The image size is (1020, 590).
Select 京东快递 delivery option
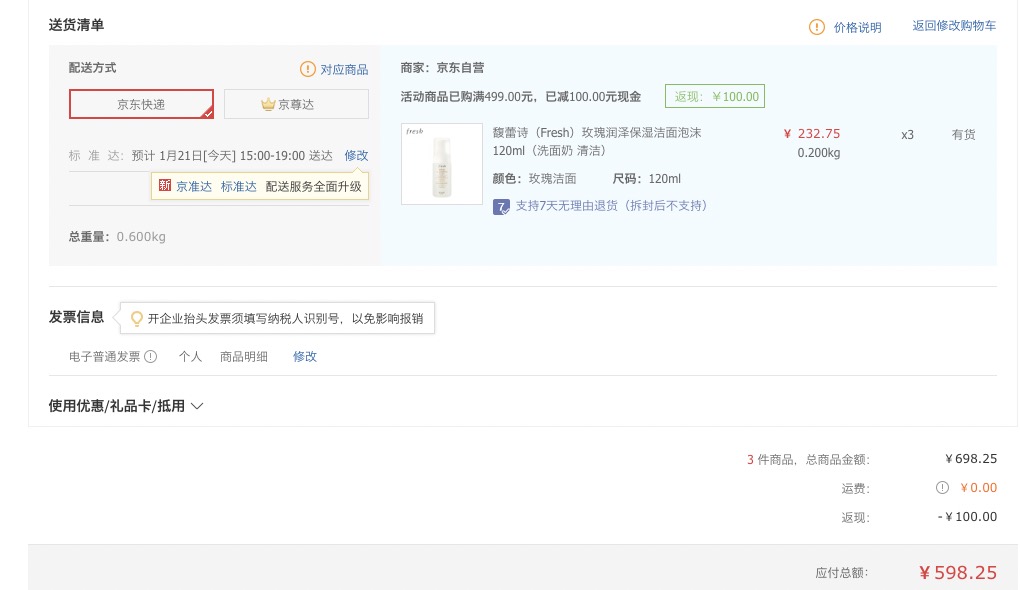(x=141, y=104)
